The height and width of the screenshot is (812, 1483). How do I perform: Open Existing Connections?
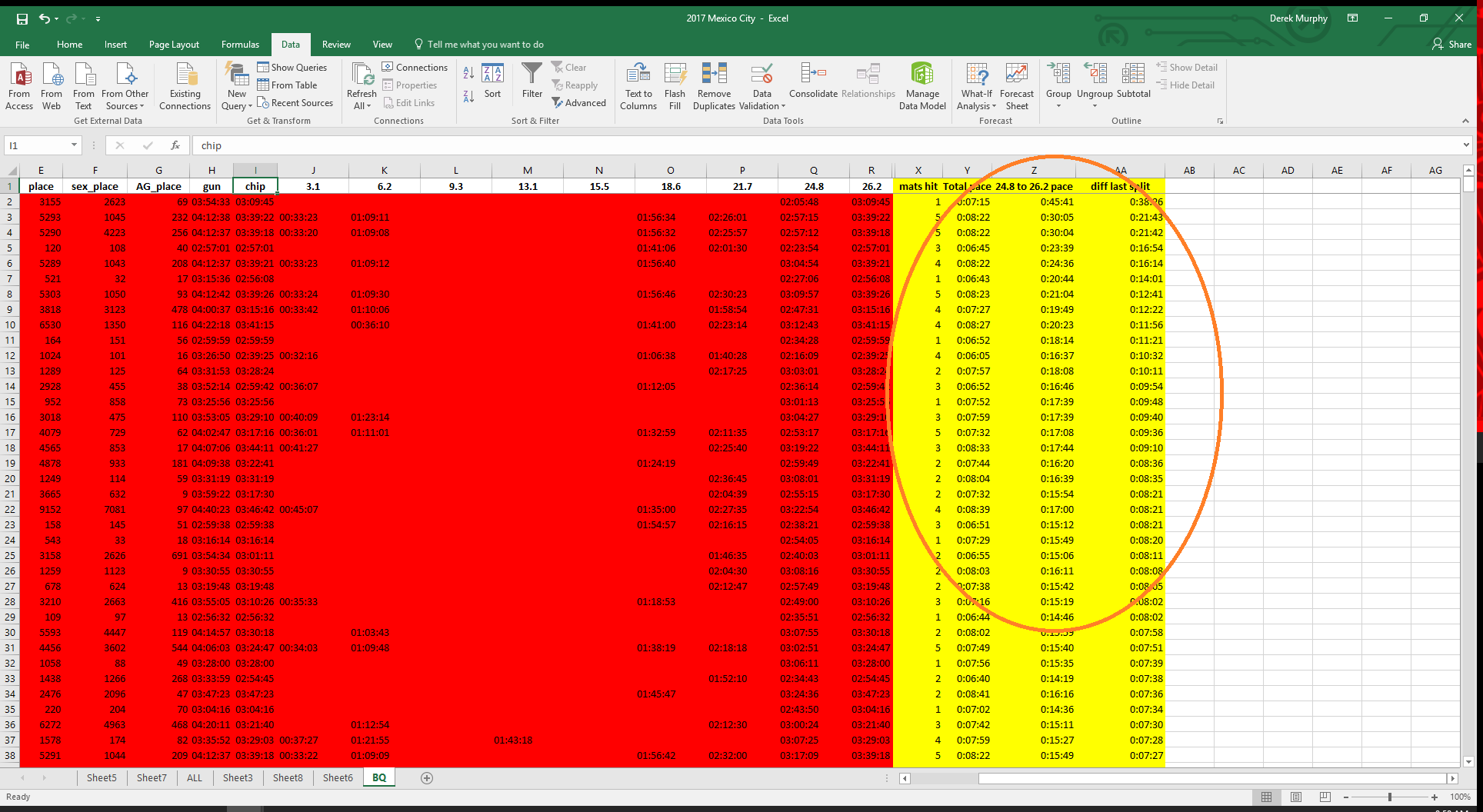click(x=185, y=86)
